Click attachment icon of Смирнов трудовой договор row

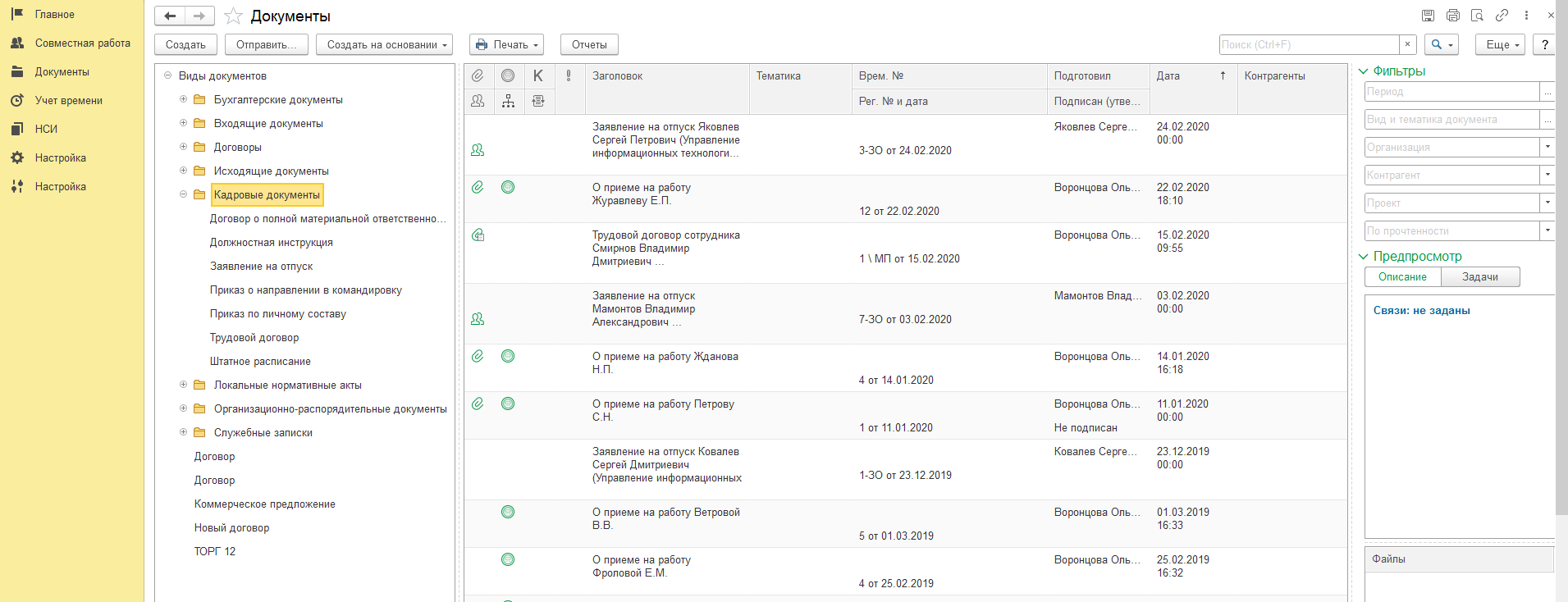coord(478,235)
